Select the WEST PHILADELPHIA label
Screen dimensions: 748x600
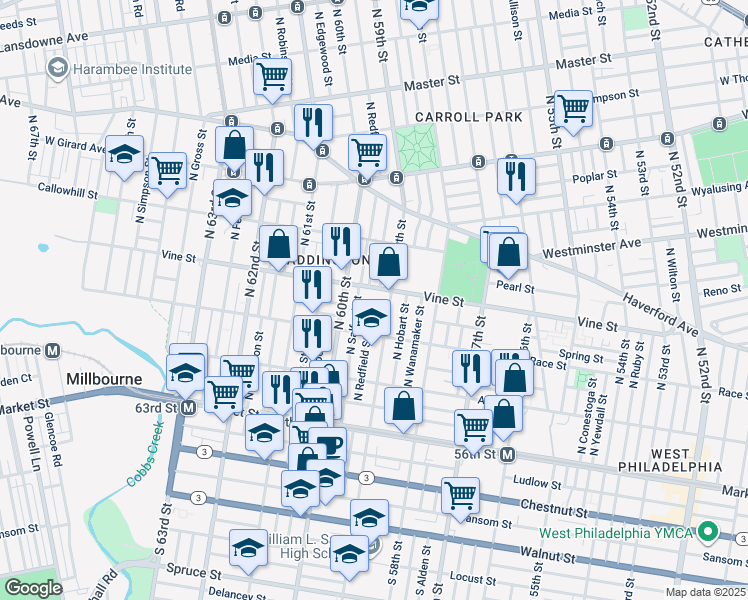670,460
